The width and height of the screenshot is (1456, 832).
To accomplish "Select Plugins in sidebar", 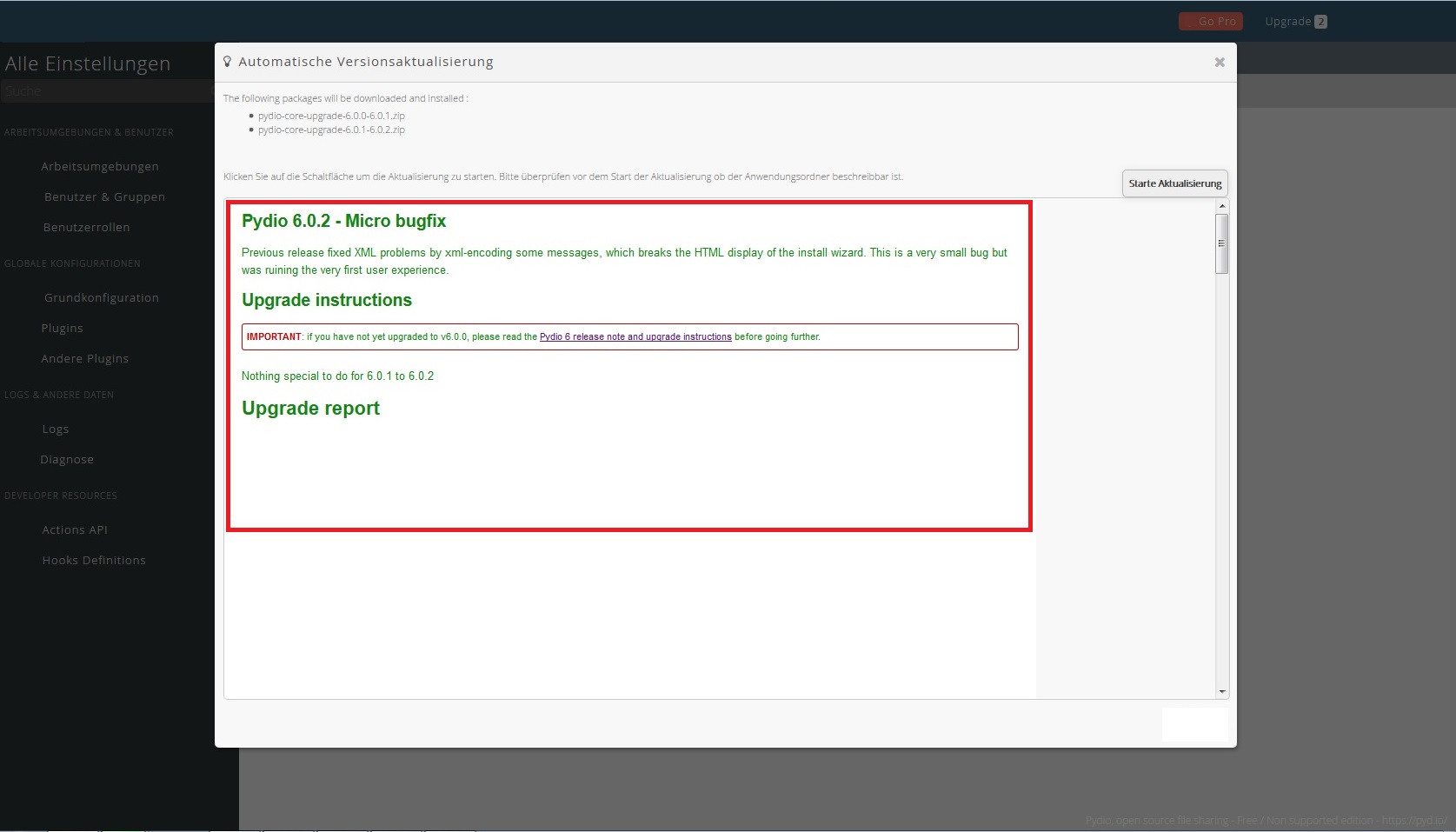I will point(62,328).
